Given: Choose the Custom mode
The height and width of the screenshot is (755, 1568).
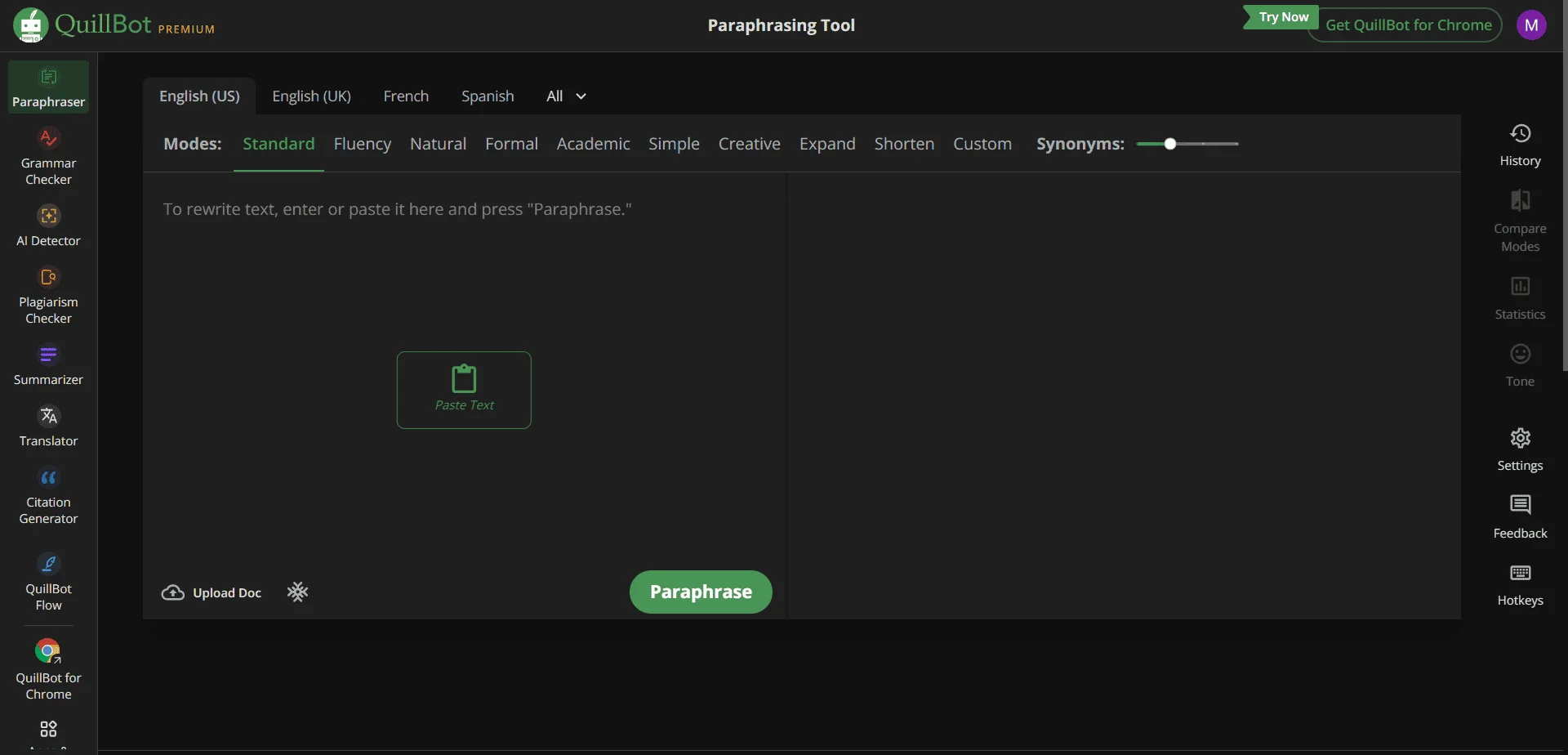Looking at the screenshot, I should coord(982,144).
